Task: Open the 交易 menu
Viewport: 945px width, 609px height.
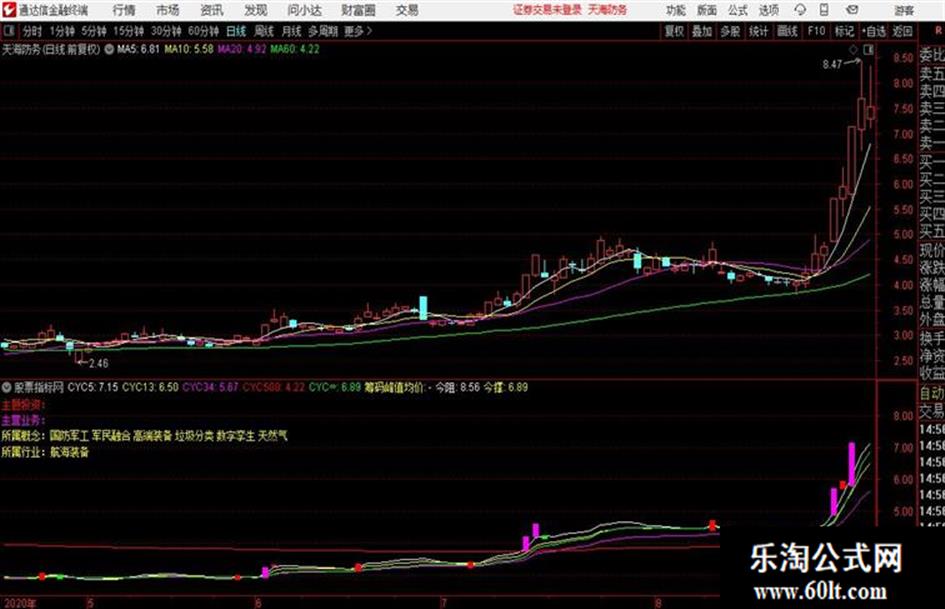Action: pyautogui.click(x=407, y=10)
